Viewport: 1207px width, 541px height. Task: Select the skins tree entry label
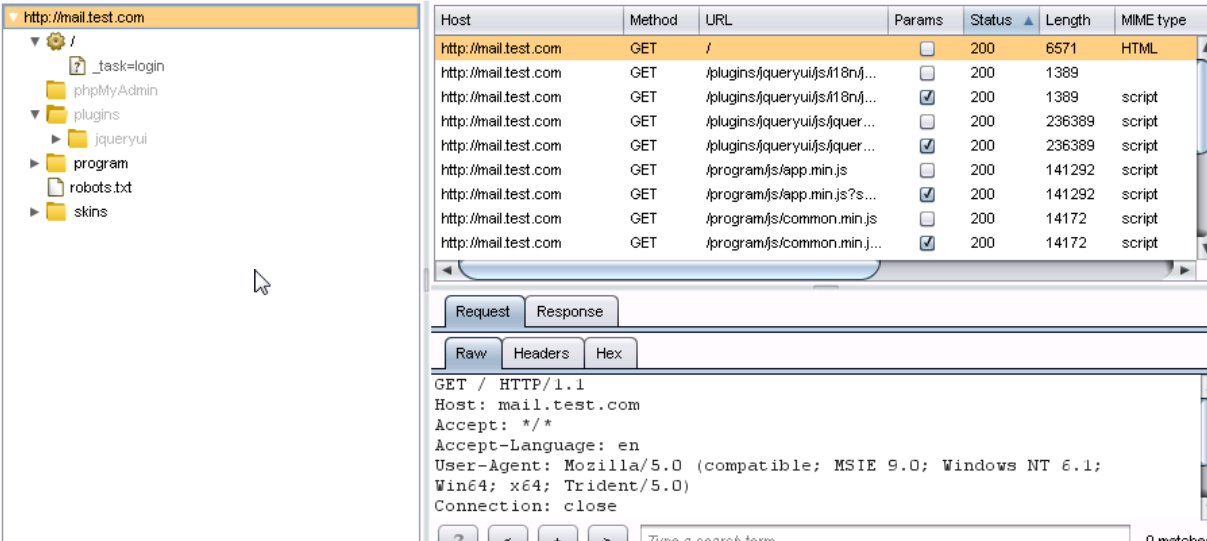[91, 212]
